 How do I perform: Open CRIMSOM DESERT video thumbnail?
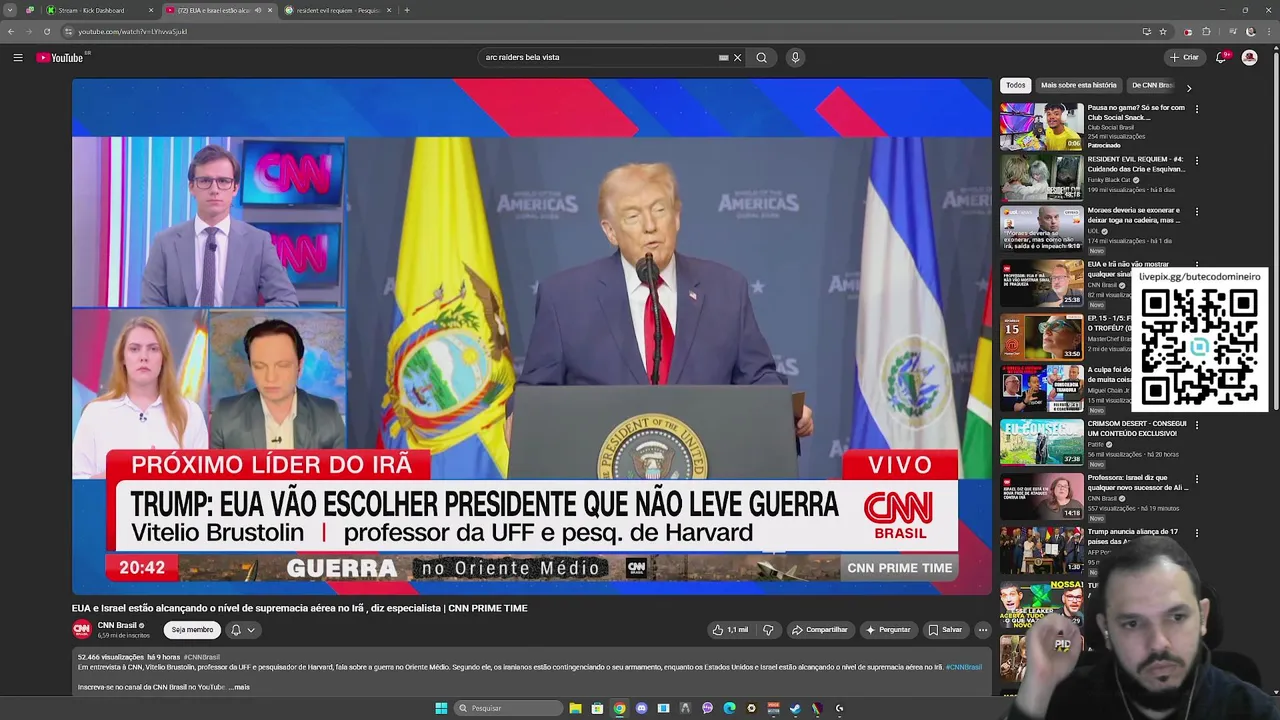(x=1042, y=441)
